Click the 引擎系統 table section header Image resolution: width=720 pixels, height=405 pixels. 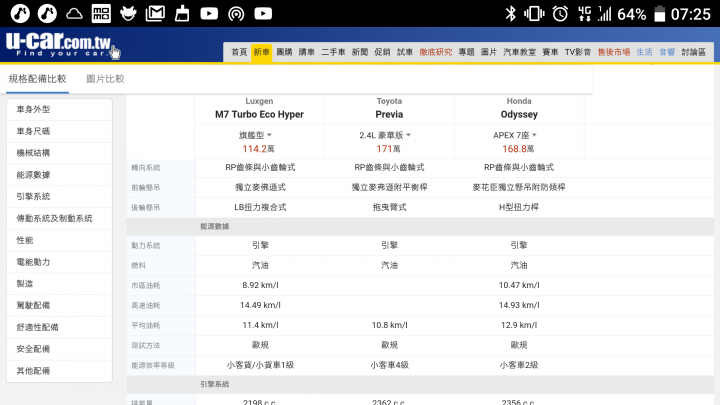pos(214,384)
